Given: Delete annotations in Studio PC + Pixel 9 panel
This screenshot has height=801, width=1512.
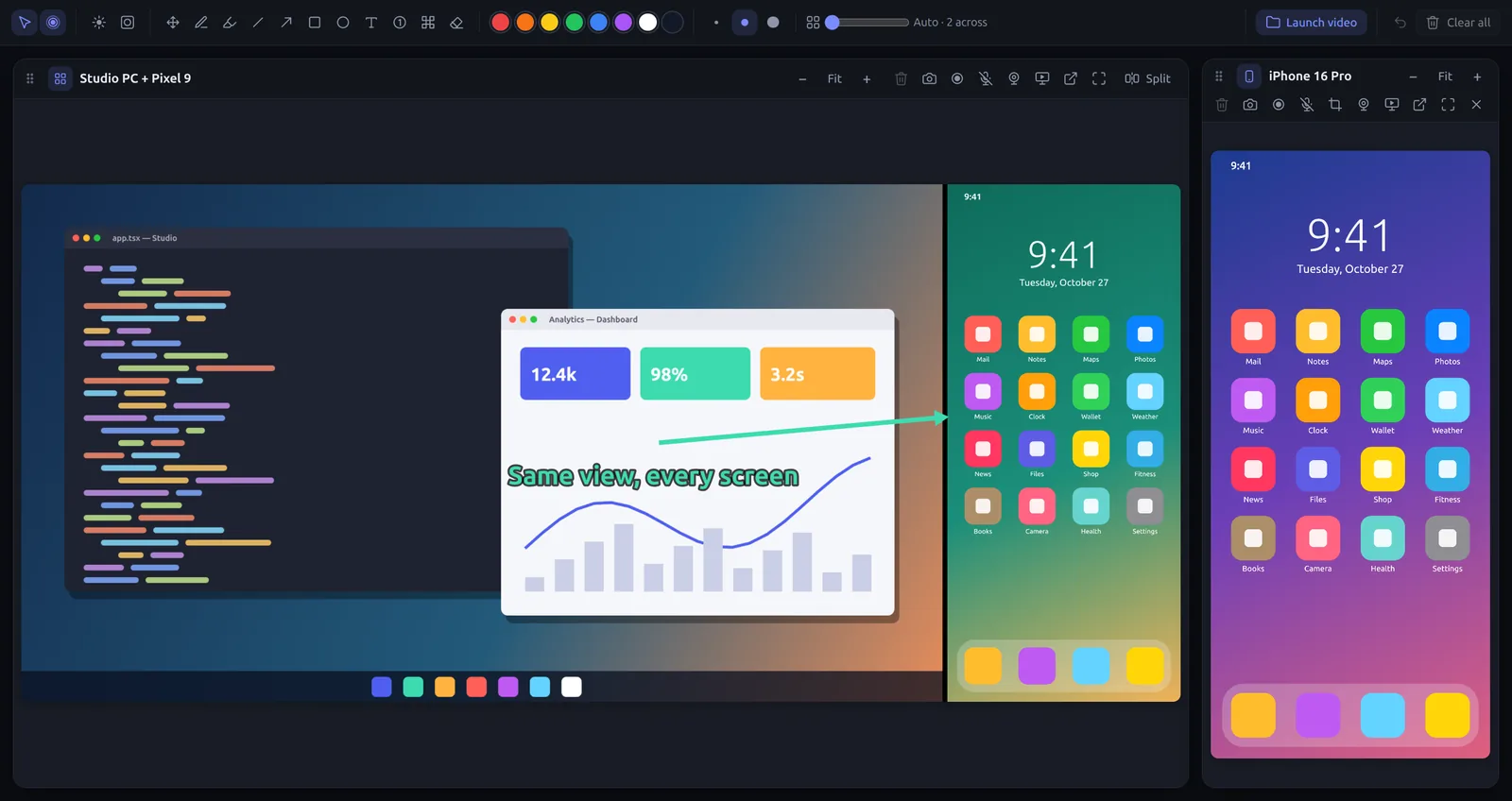Looking at the screenshot, I should (x=902, y=78).
